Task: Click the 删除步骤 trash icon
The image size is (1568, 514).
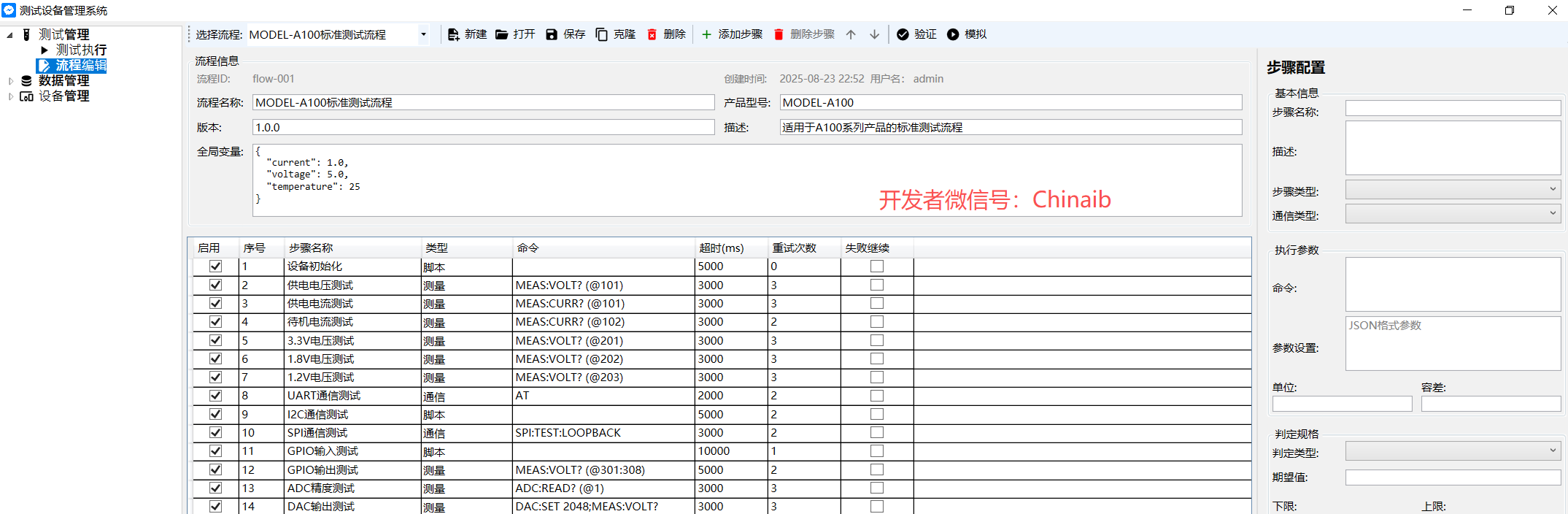Action: coord(779,34)
